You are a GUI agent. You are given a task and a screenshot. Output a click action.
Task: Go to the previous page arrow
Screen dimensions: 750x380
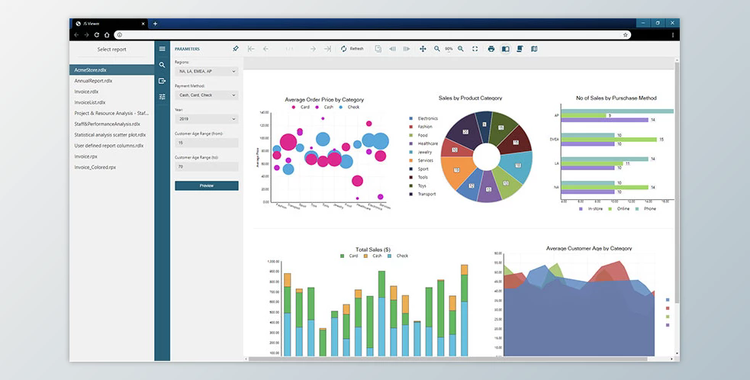(x=265, y=49)
